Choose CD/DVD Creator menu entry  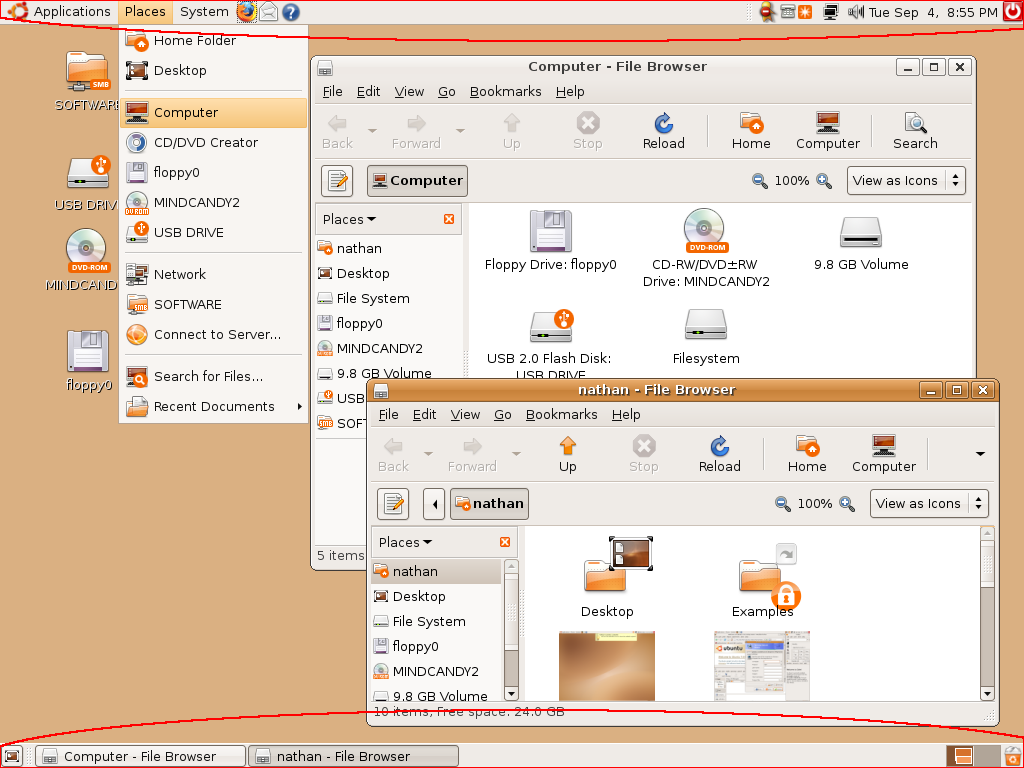pos(213,142)
